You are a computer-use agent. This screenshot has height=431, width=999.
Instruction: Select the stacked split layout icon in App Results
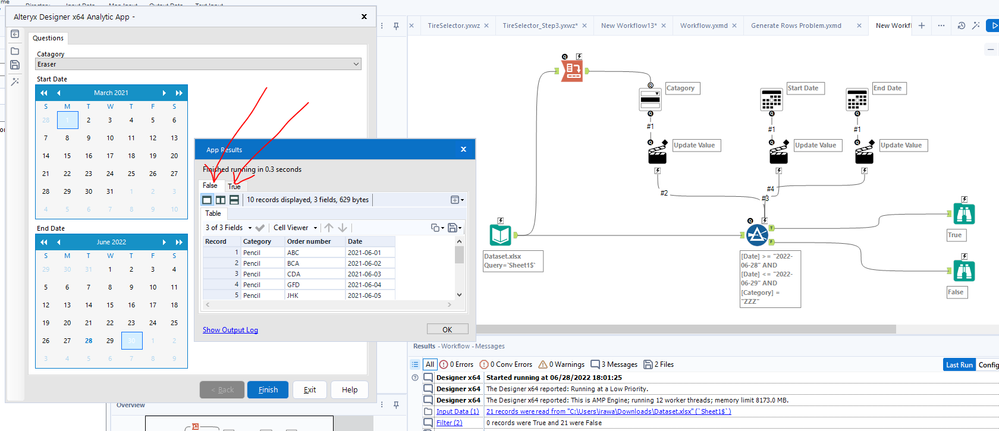[234, 200]
